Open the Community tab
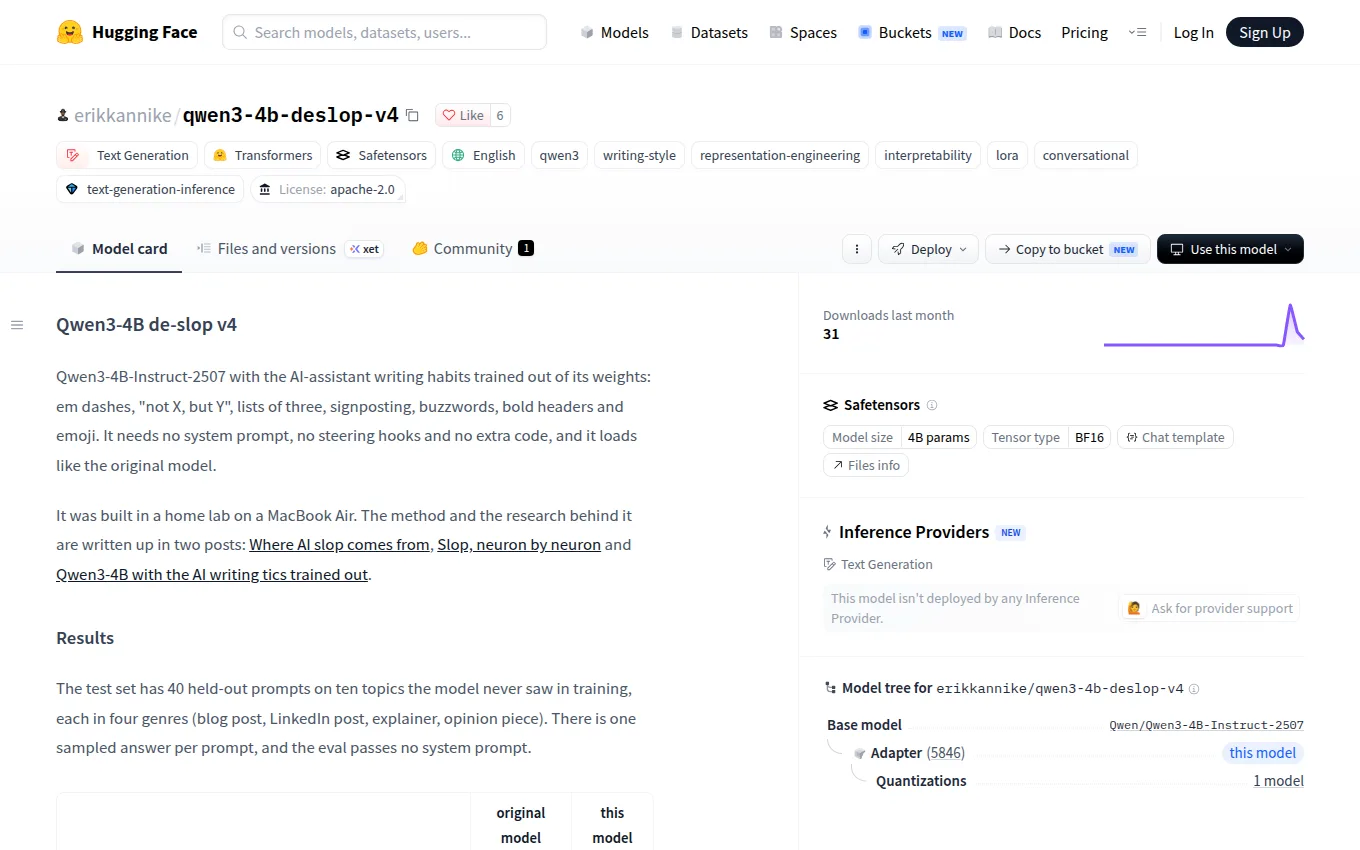The height and width of the screenshot is (850, 1360). pyautogui.click(x=473, y=249)
